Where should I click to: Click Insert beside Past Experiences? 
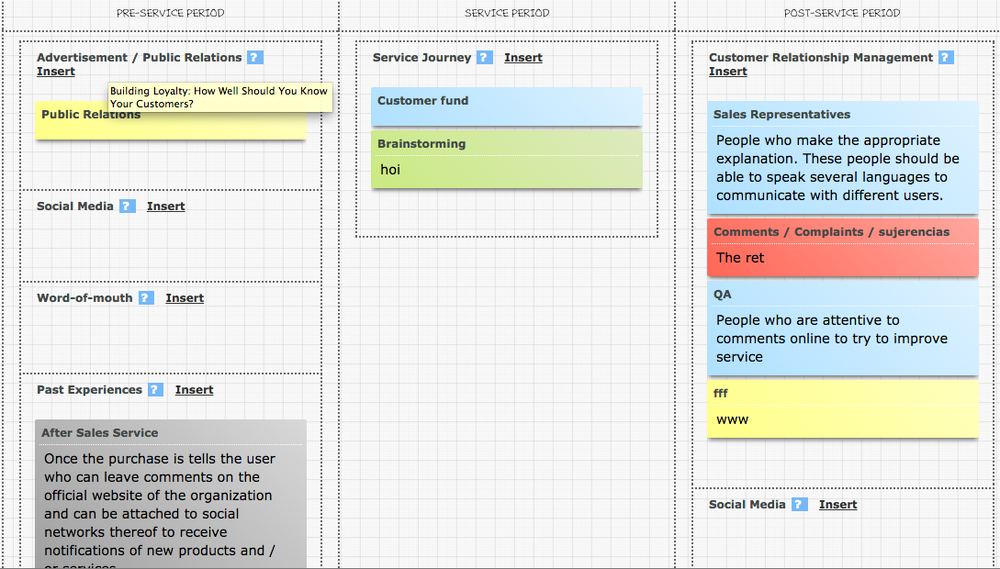[194, 390]
